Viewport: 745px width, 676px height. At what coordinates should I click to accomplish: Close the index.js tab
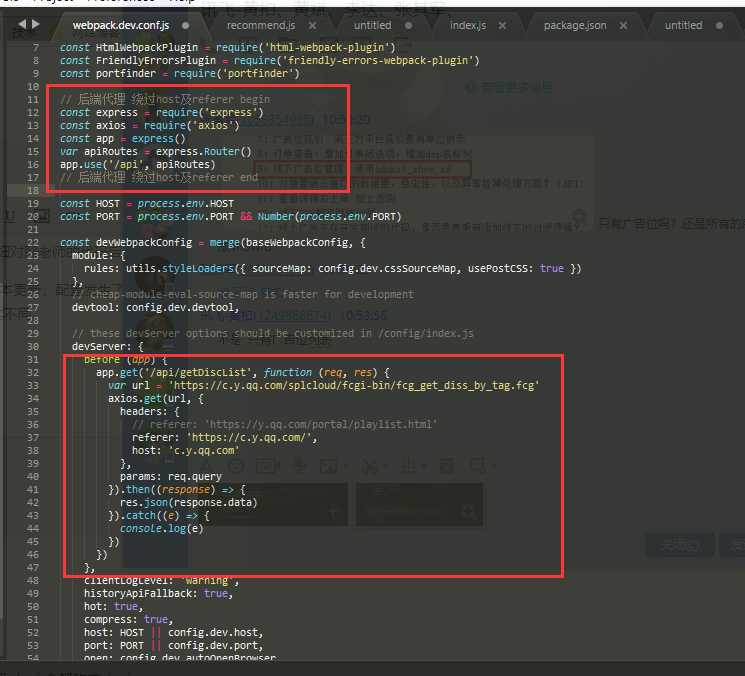502,25
